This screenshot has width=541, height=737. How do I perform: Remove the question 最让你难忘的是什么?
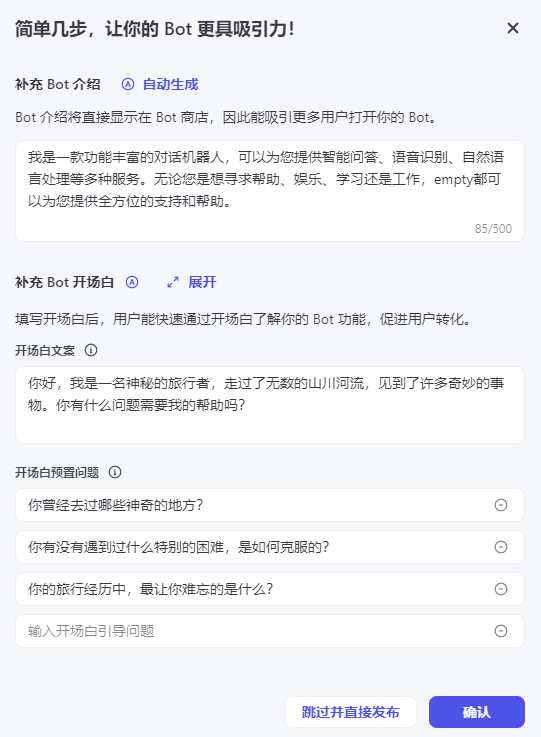[x=501, y=588]
